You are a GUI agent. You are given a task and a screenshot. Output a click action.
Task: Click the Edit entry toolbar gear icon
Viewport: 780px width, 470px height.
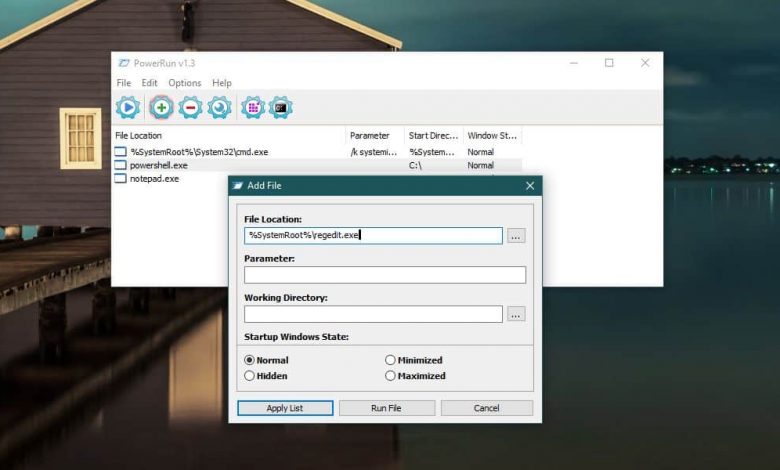click(219, 107)
